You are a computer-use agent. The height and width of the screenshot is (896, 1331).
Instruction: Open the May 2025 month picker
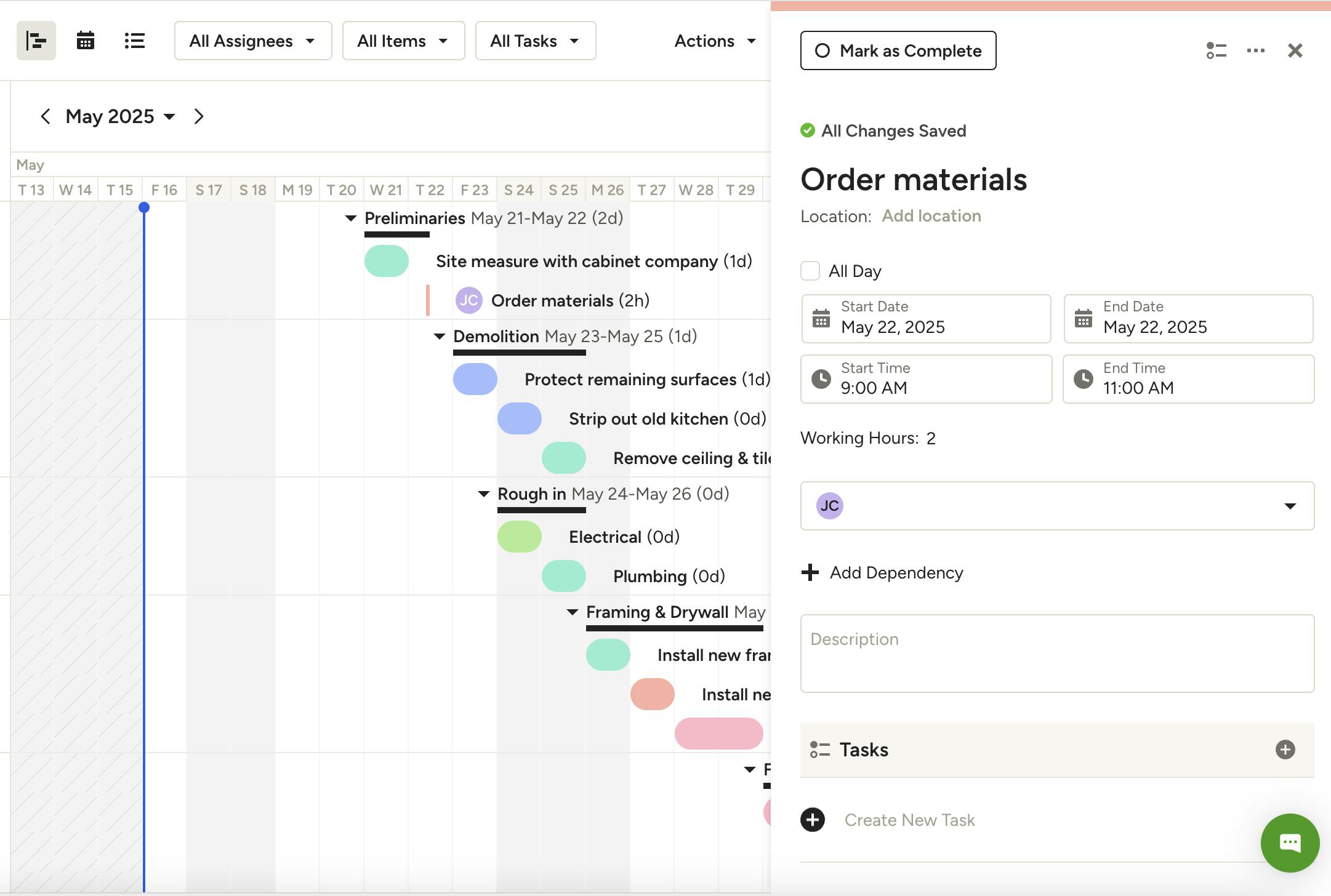pos(120,116)
